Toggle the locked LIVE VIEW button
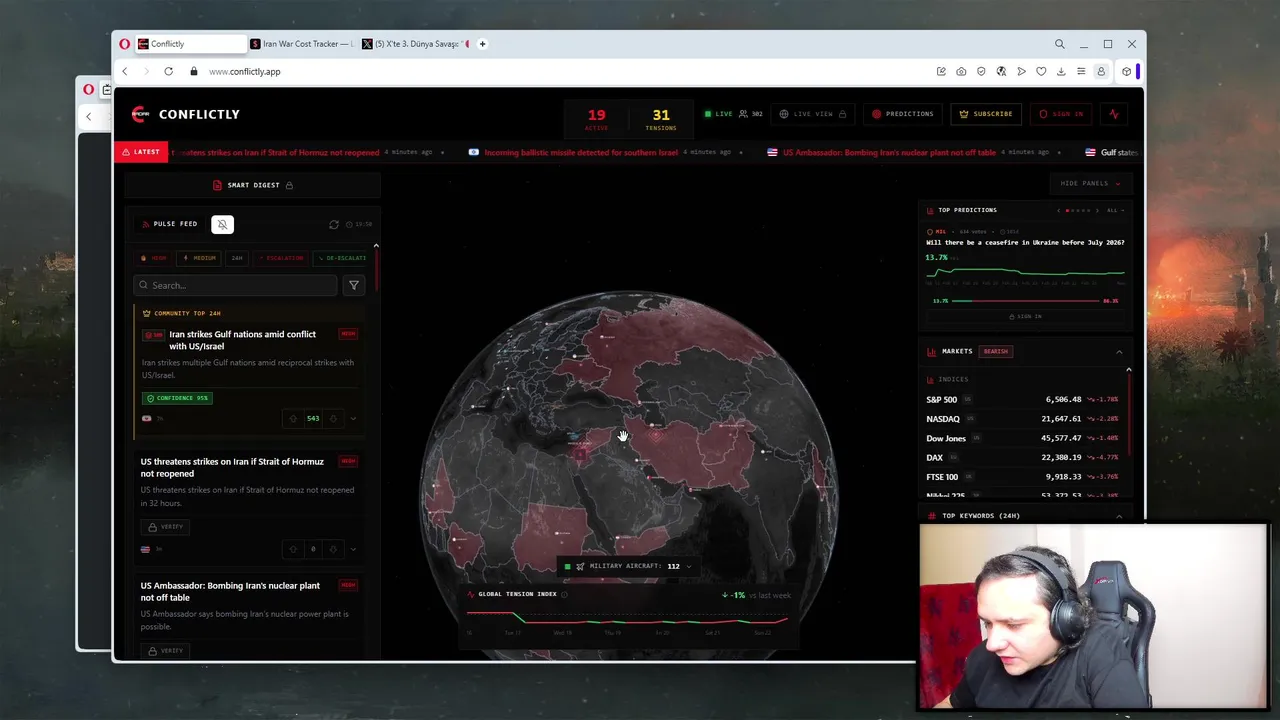Screen dimensions: 1280x720 (x=813, y=114)
